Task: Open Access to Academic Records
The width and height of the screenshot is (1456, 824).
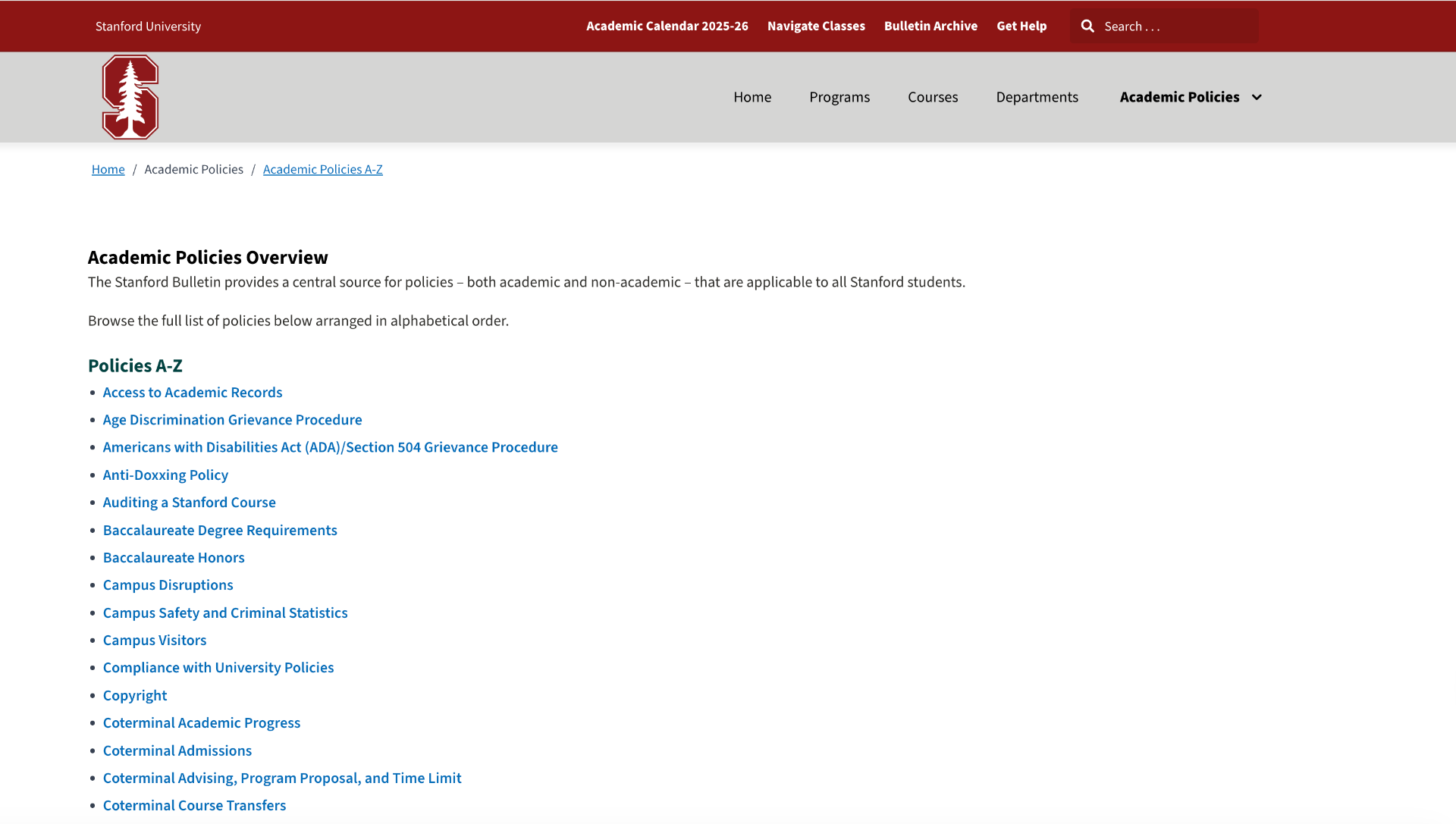Action: point(193,393)
